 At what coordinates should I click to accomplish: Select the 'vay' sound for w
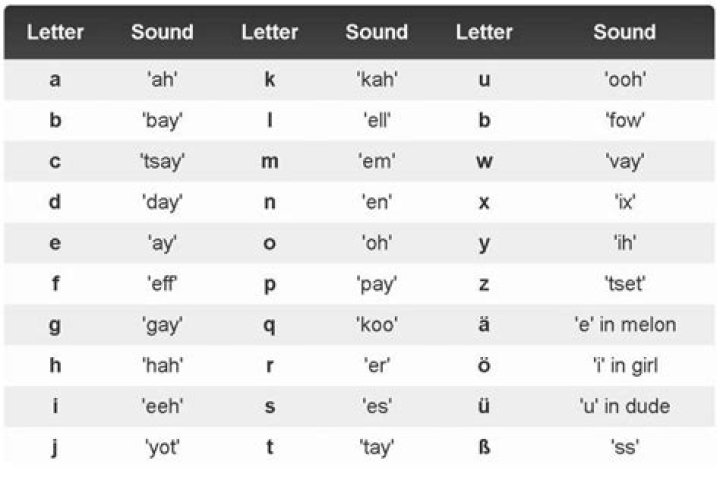(x=625, y=161)
